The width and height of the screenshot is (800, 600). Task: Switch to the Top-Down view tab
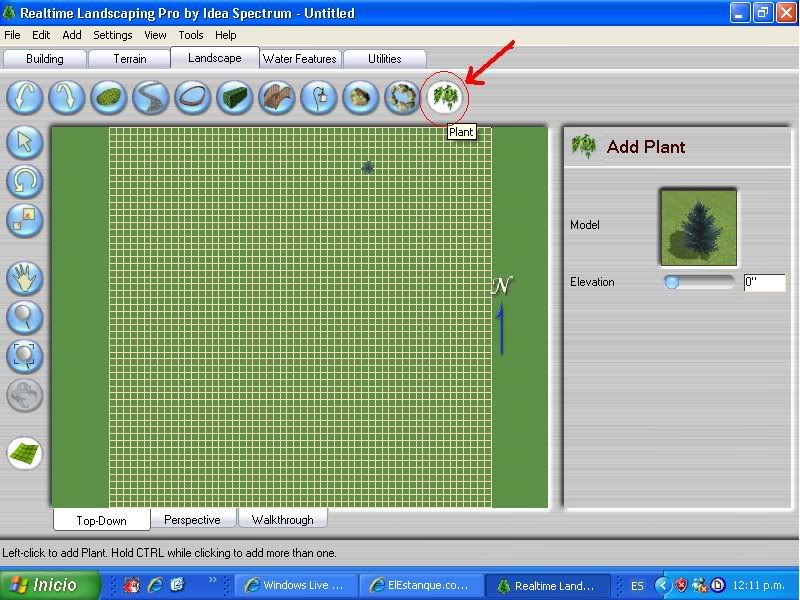click(102, 520)
